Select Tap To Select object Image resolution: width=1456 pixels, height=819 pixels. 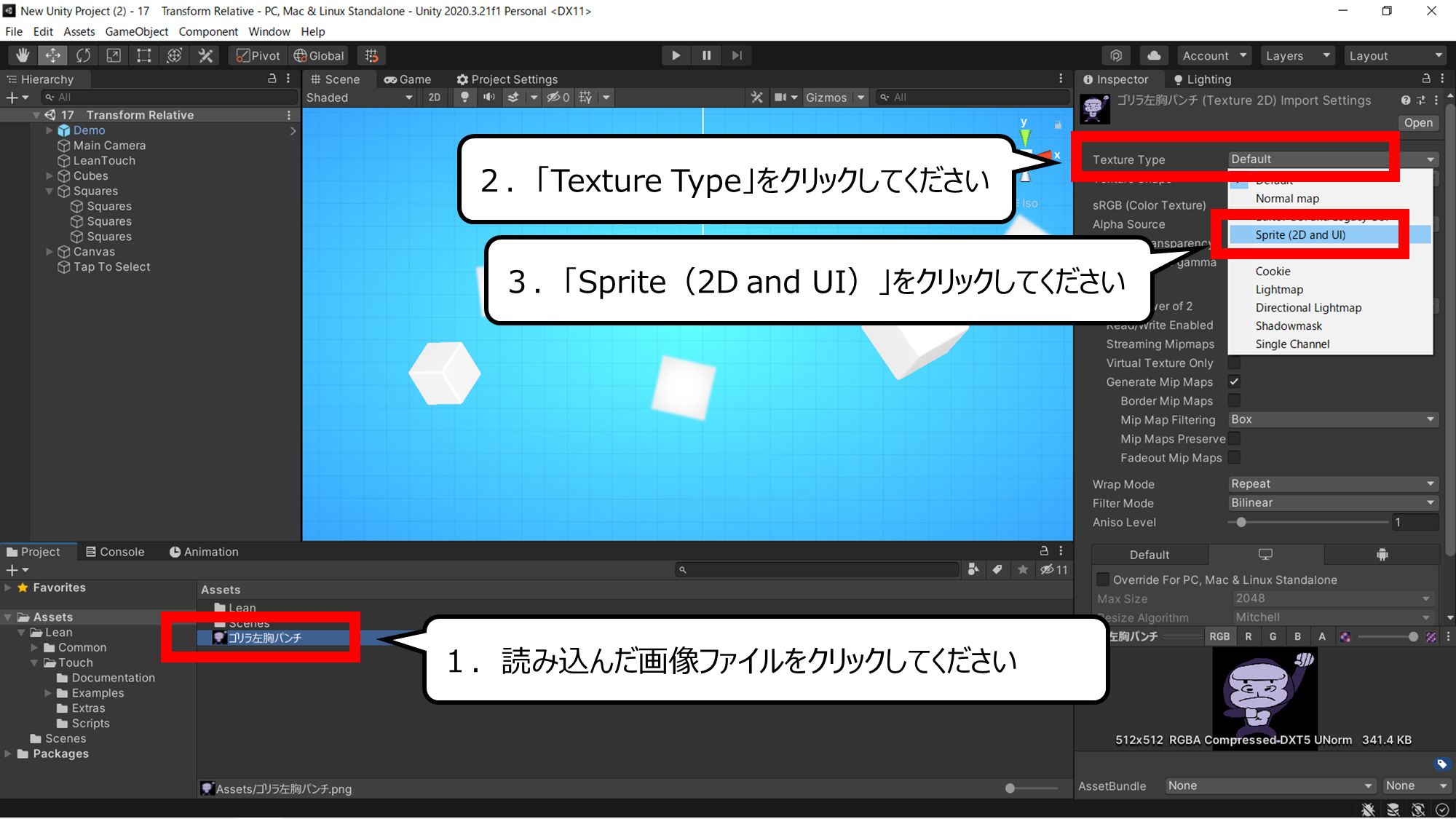pos(111,266)
